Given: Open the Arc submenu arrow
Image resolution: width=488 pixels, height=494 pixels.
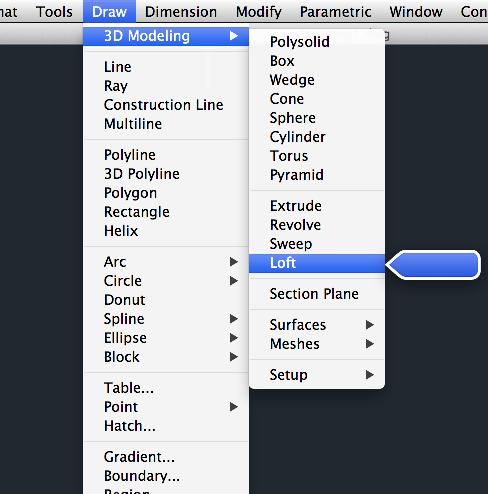Looking at the screenshot, I should [x=234, y=262].
